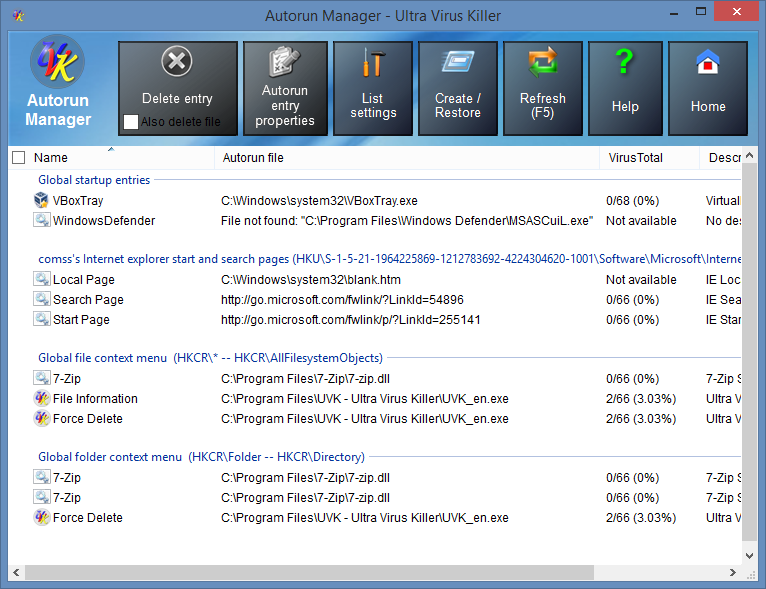Click the File Information UVK icon

click(42, 398)
